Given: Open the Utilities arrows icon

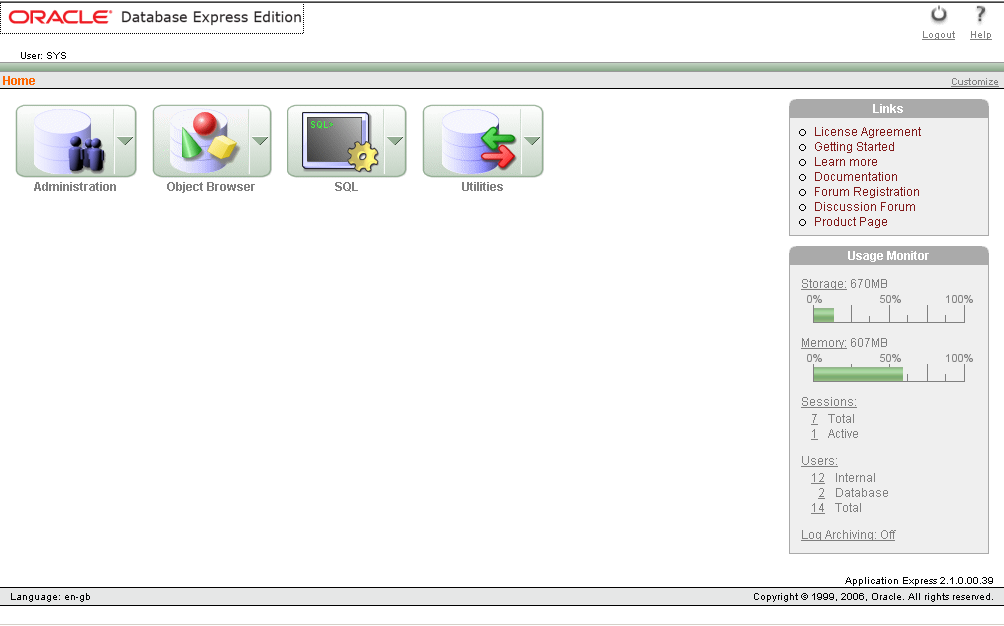Looking at the screenshot, I should coord(473,141).
